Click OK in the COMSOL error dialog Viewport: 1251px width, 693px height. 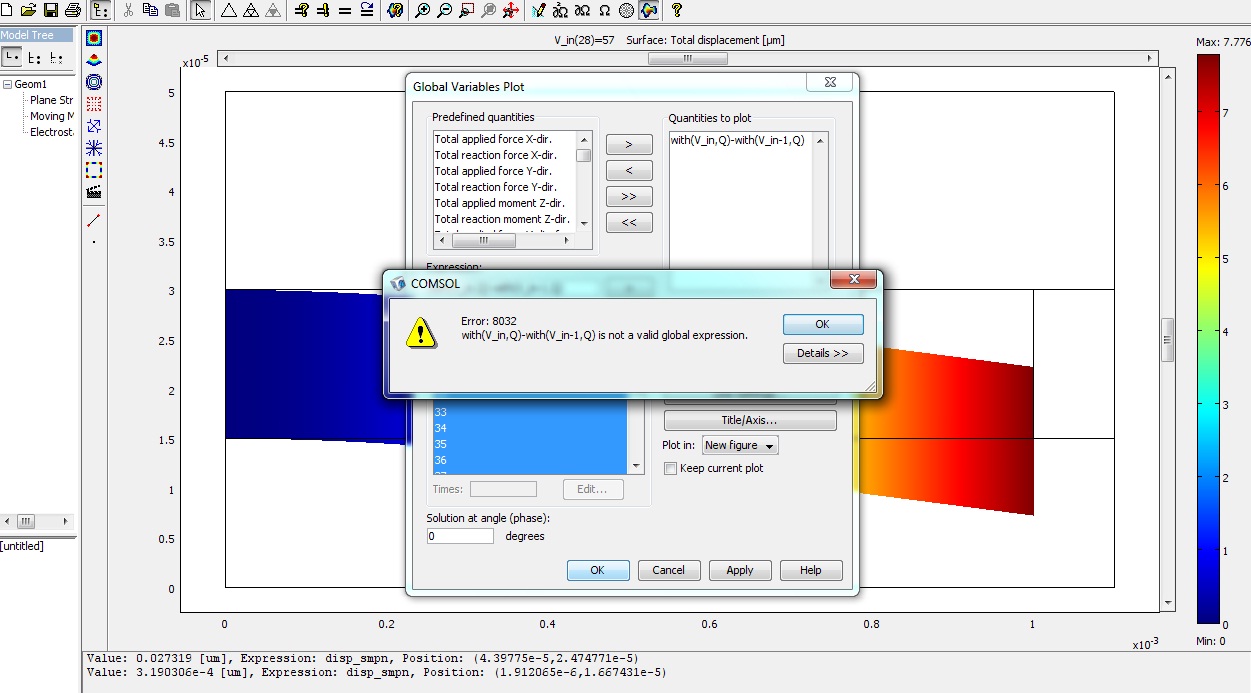(x=822, y=324)
